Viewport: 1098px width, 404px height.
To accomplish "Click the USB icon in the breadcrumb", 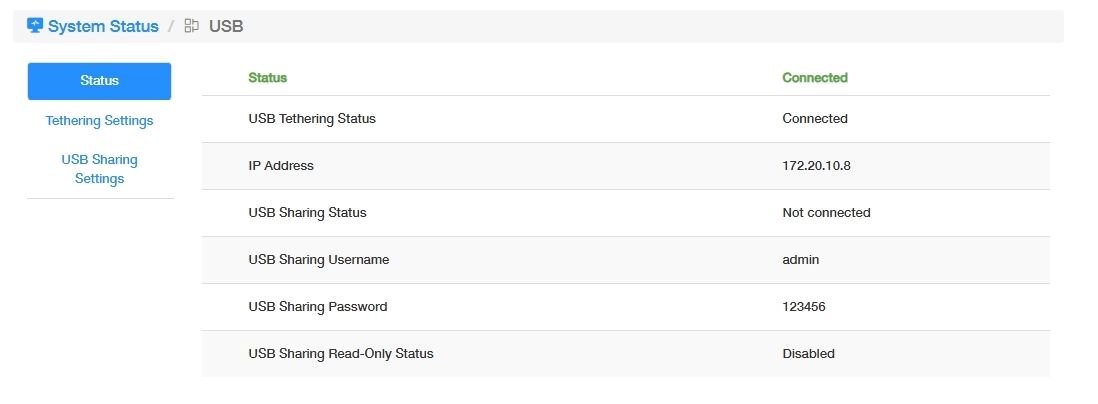I will click(192, 26).
